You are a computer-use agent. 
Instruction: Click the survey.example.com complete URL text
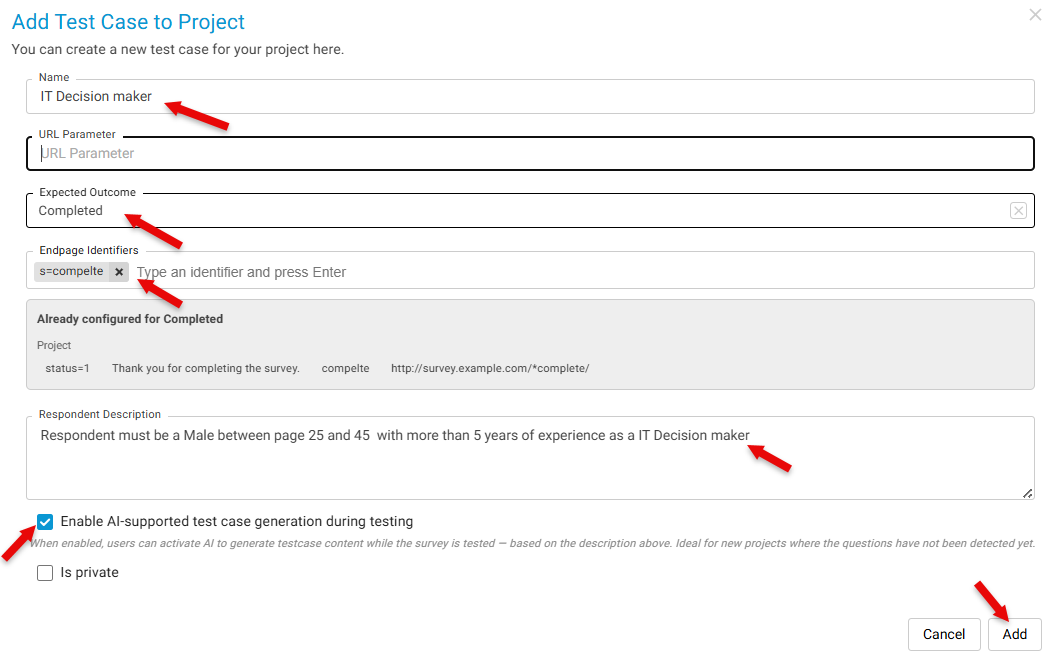tap(490, 368)
